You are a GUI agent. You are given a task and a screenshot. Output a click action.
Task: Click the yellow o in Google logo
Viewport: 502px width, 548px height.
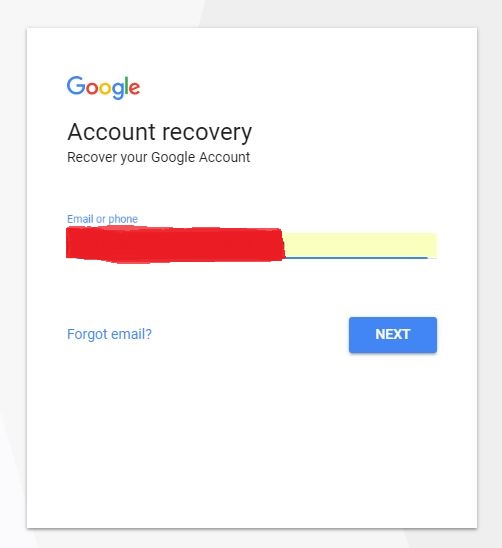pyautogui.click(x=105, y=89)
